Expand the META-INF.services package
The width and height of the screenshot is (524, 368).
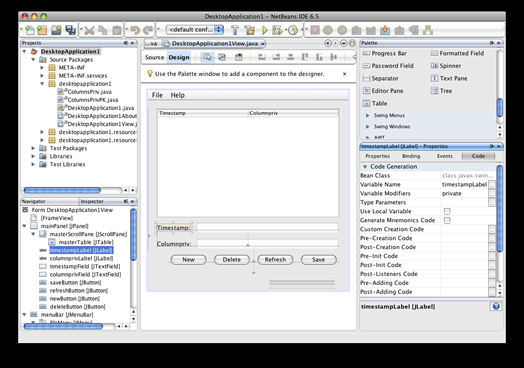42,76
